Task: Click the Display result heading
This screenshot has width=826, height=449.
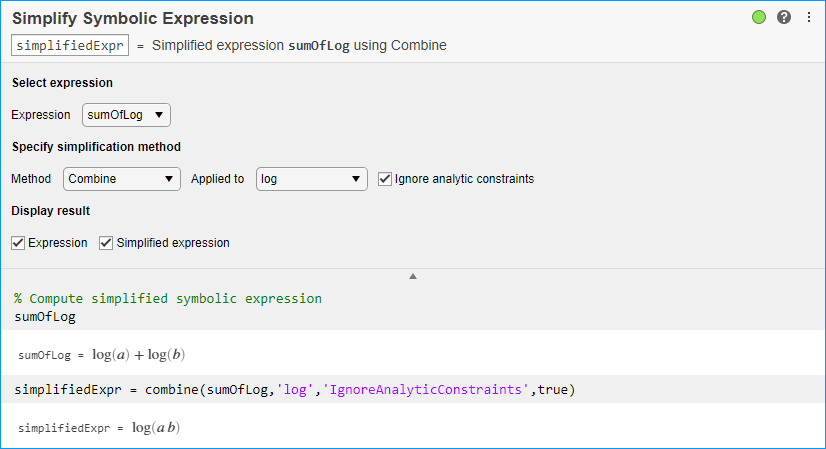Action: click(51, 211)
